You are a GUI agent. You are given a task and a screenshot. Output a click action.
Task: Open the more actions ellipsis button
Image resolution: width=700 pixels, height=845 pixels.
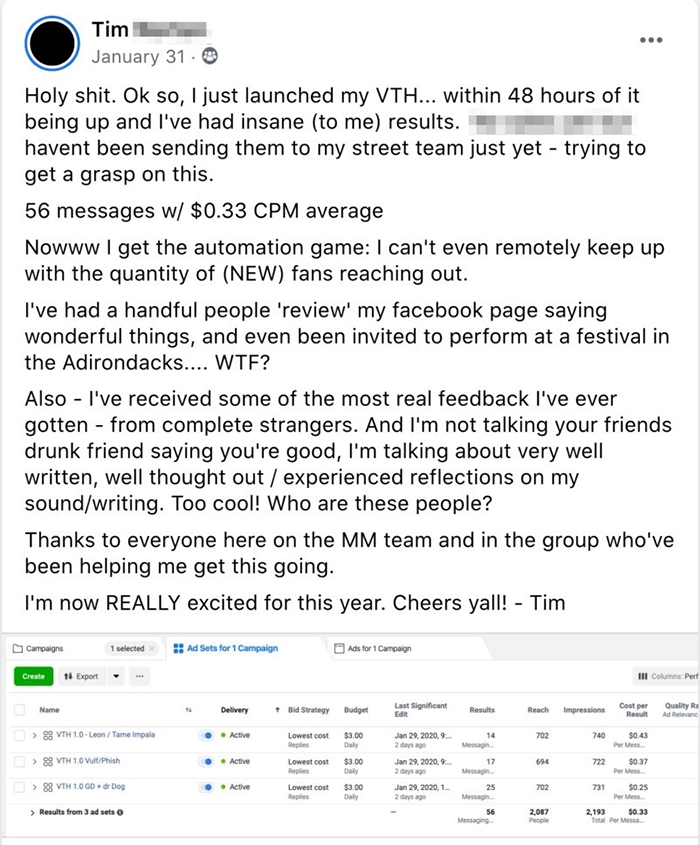pyautogui.click(x=140, y=677)
